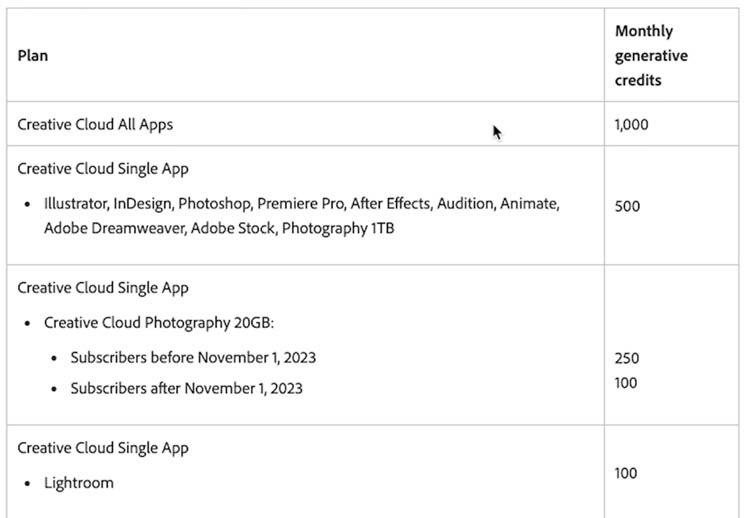Click Subscribers after November 1, 2023
The height and width of the screenshot is (518, 750).
187,388
